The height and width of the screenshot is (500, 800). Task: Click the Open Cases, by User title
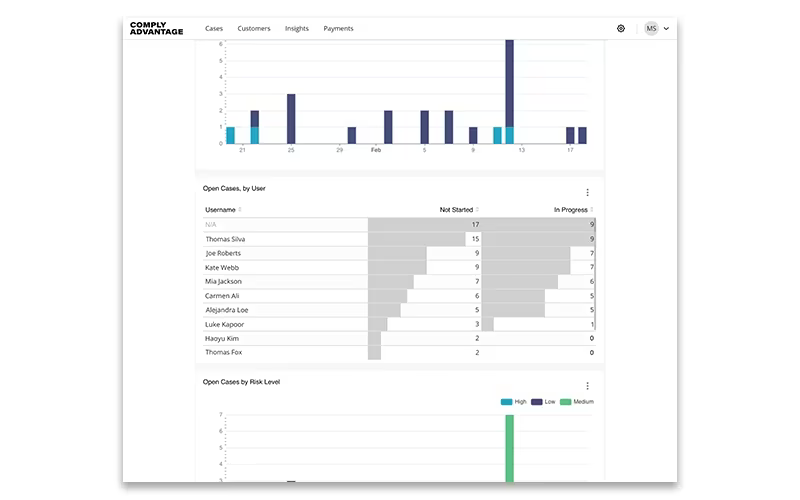click(x=234, y=188)
